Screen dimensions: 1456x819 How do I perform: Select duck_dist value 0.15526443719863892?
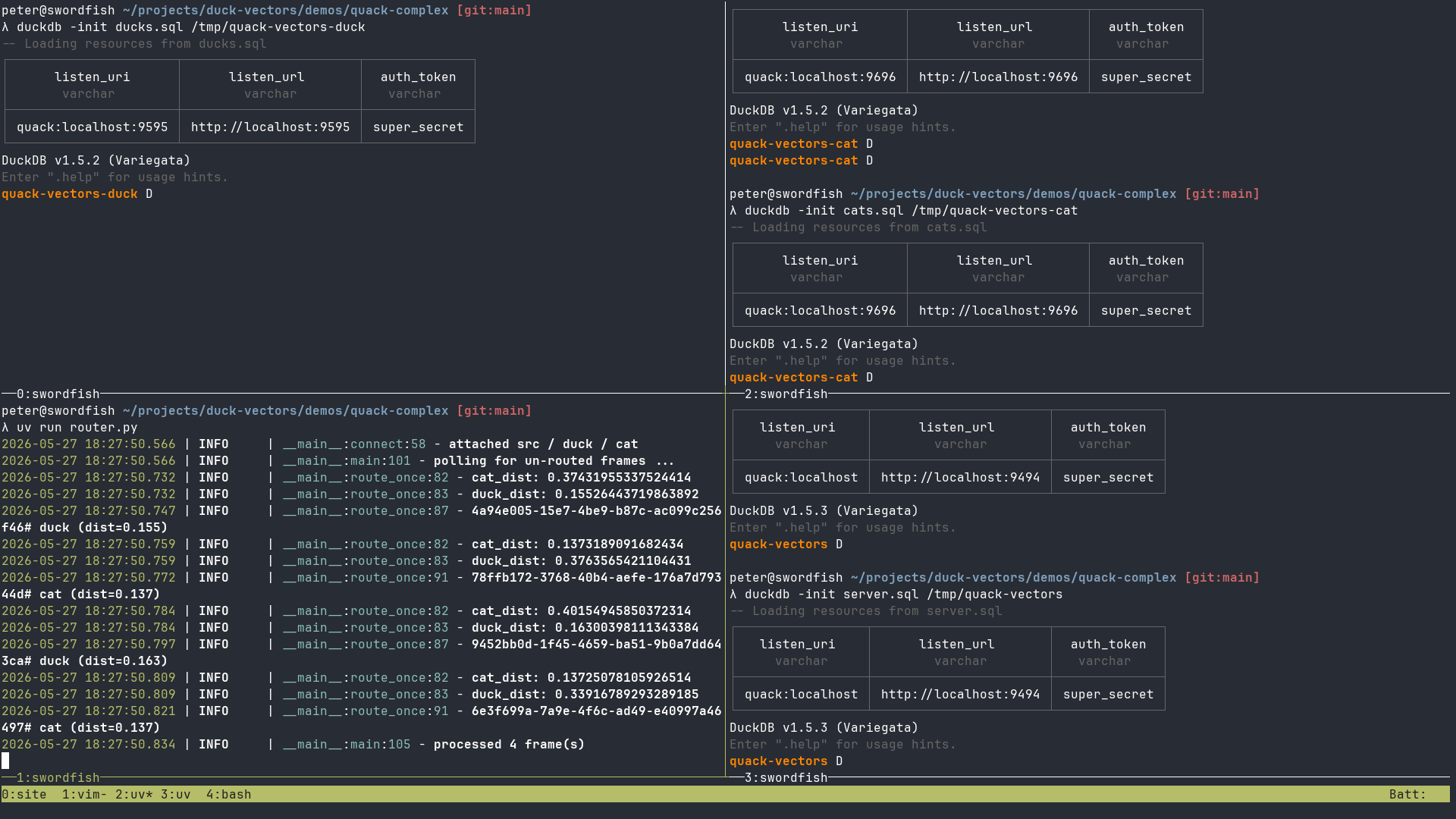[627, 494]
